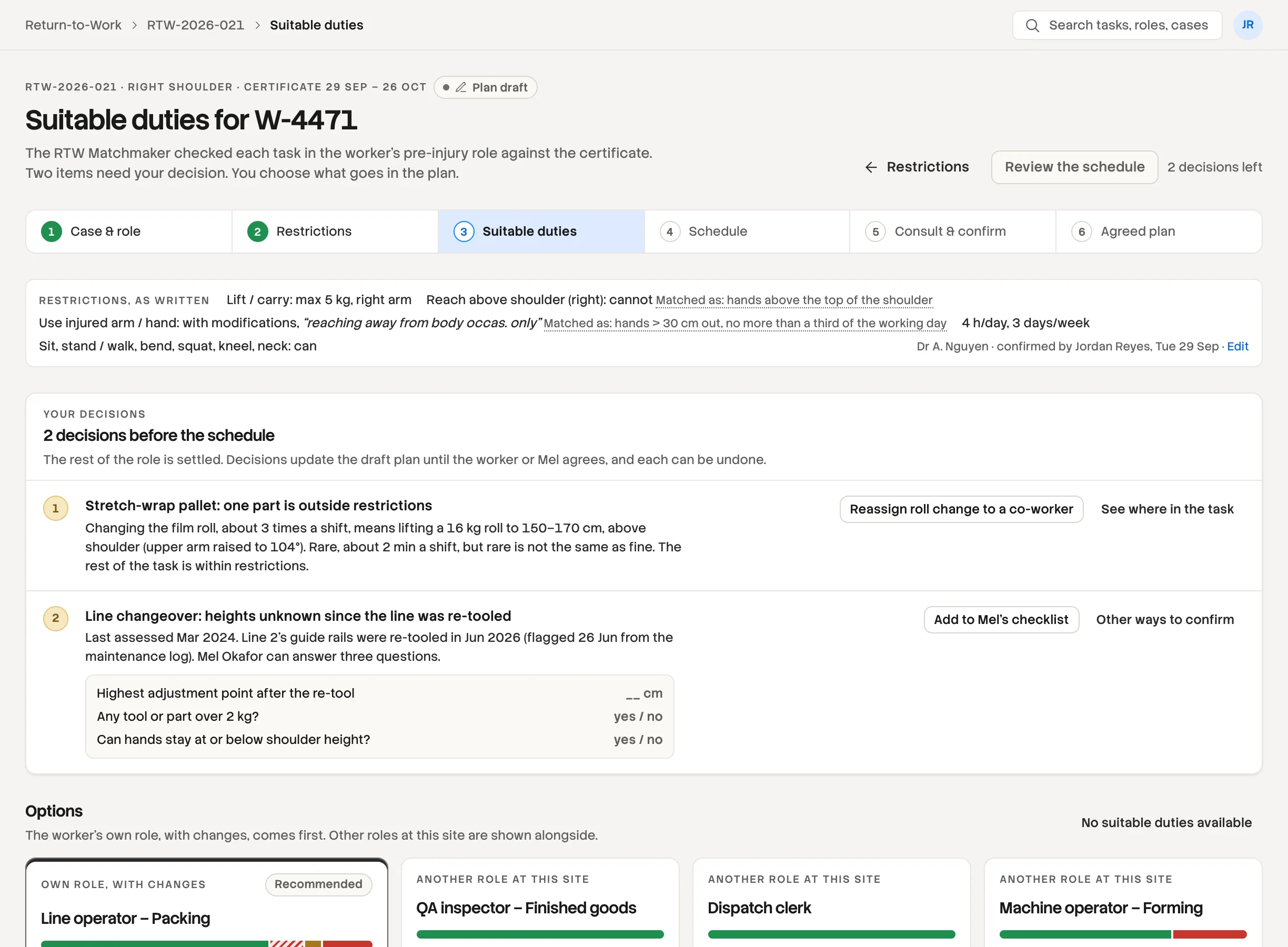Screen dimensions: 1288x947
Task: Click the Recommended badge
Action: pos(318,884)
